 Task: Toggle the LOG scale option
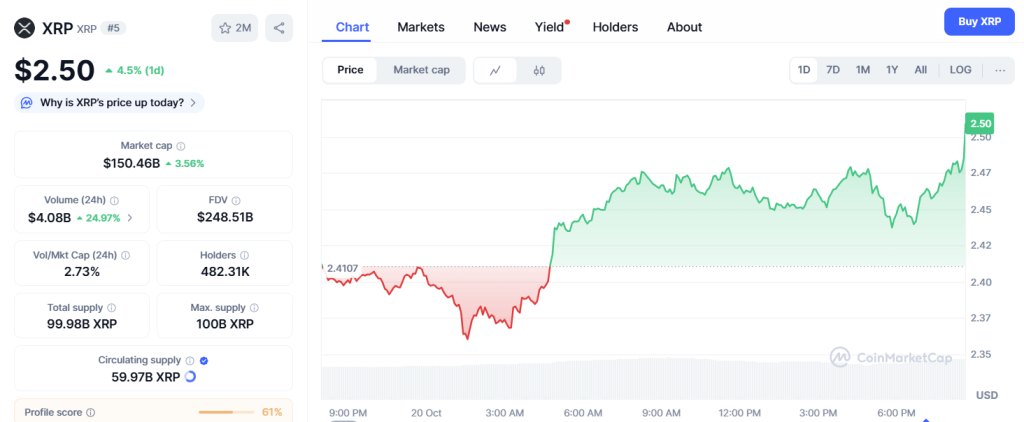tap(960, 70)
